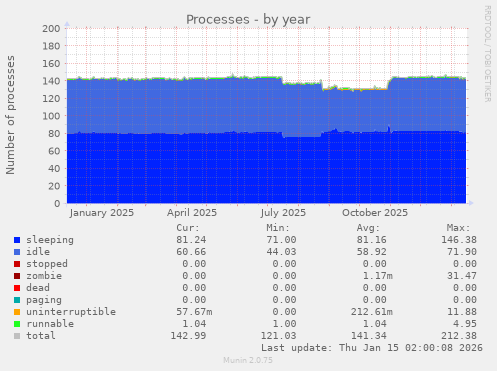Click the dark red zombie legend swatch
Viewport: 497px width, 371px height.
17,276
